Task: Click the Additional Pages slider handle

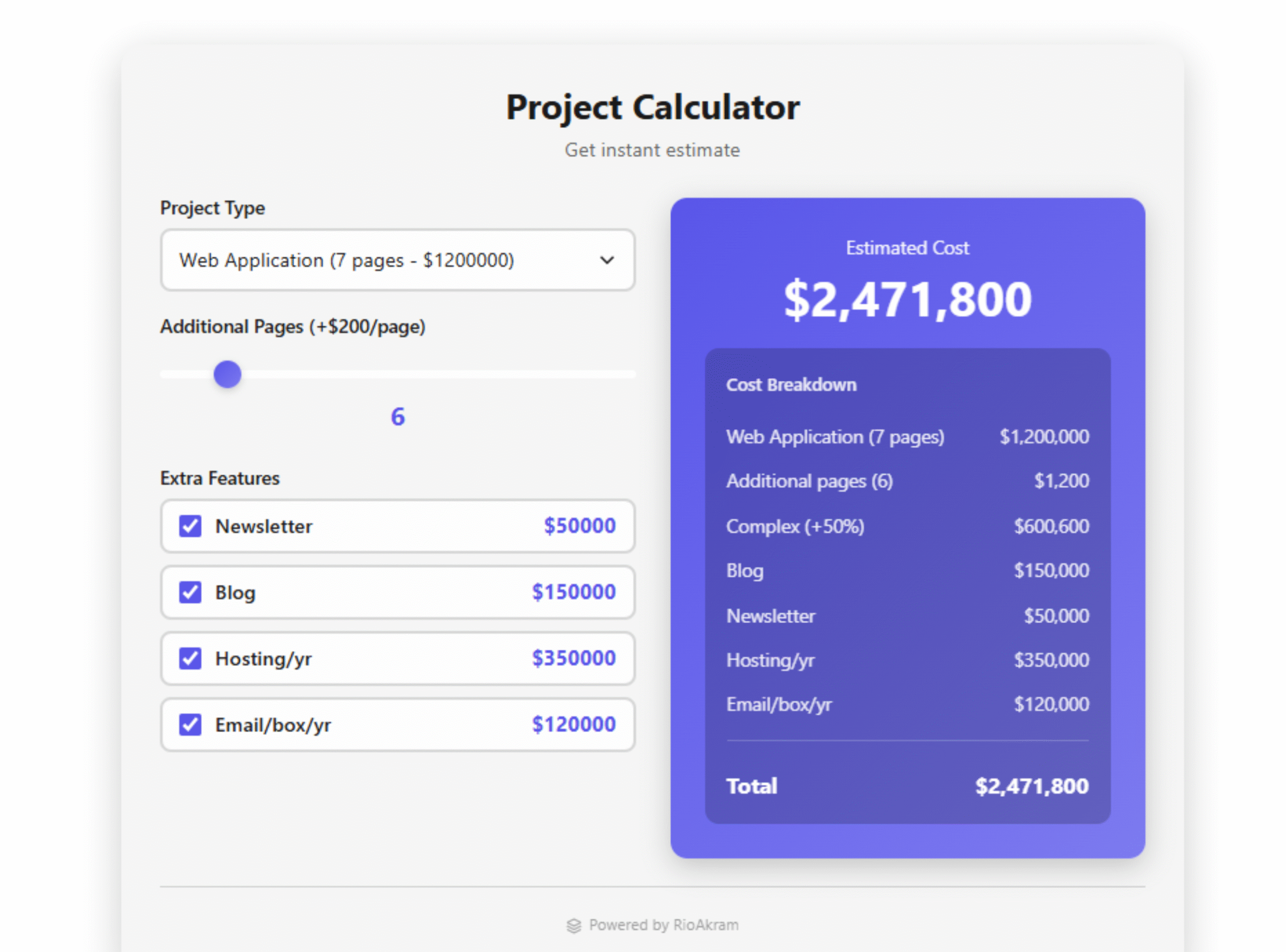Action: coord(228,375)
